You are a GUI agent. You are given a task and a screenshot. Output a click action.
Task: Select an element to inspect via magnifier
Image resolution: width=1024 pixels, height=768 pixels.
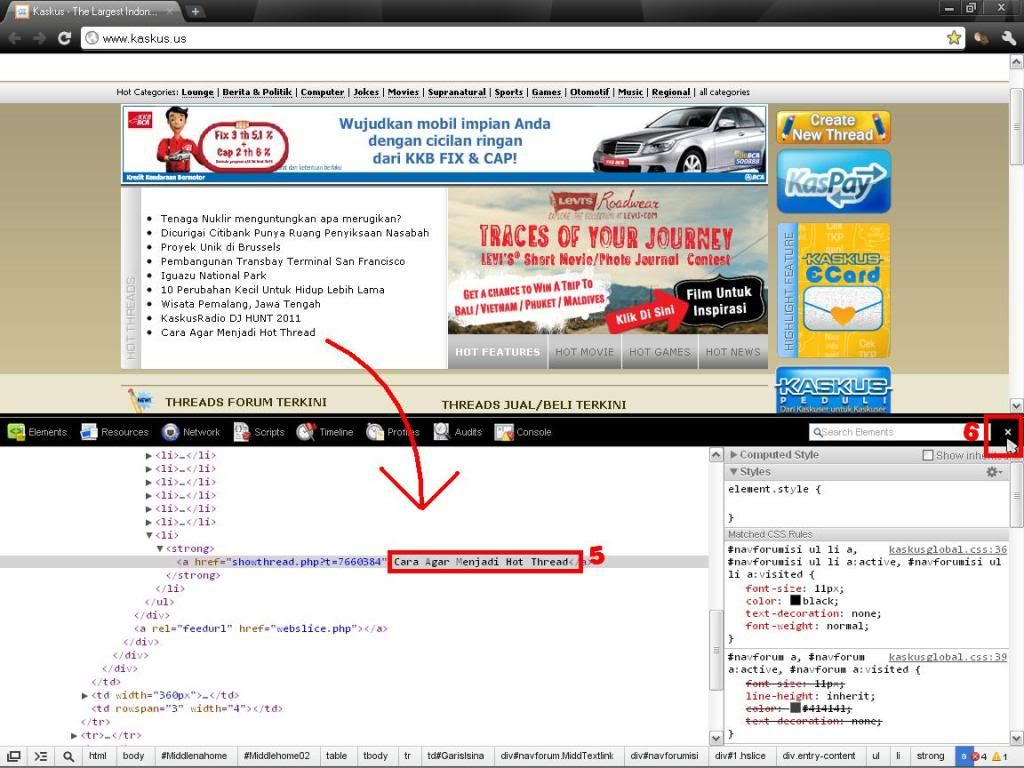68,756
